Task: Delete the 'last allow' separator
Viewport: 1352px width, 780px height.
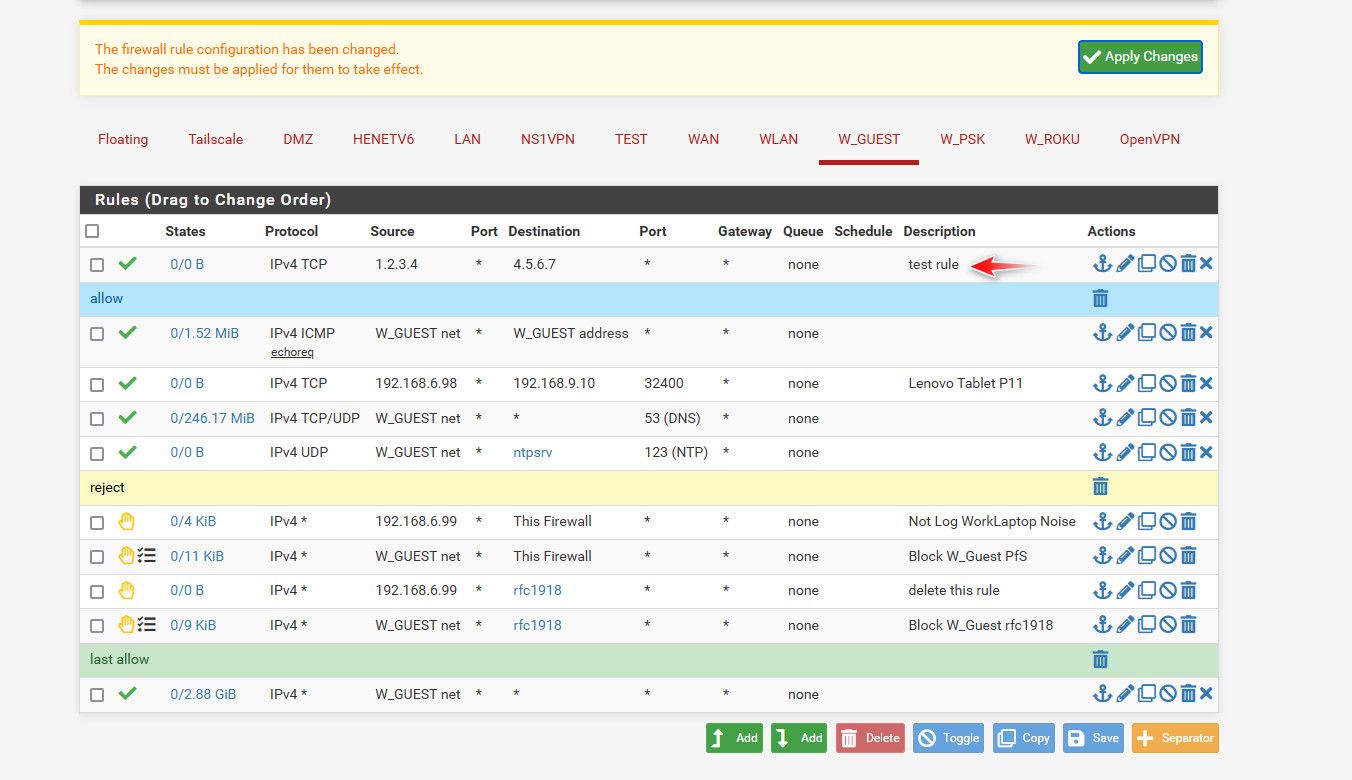Action: click(x=1100, y=659)
